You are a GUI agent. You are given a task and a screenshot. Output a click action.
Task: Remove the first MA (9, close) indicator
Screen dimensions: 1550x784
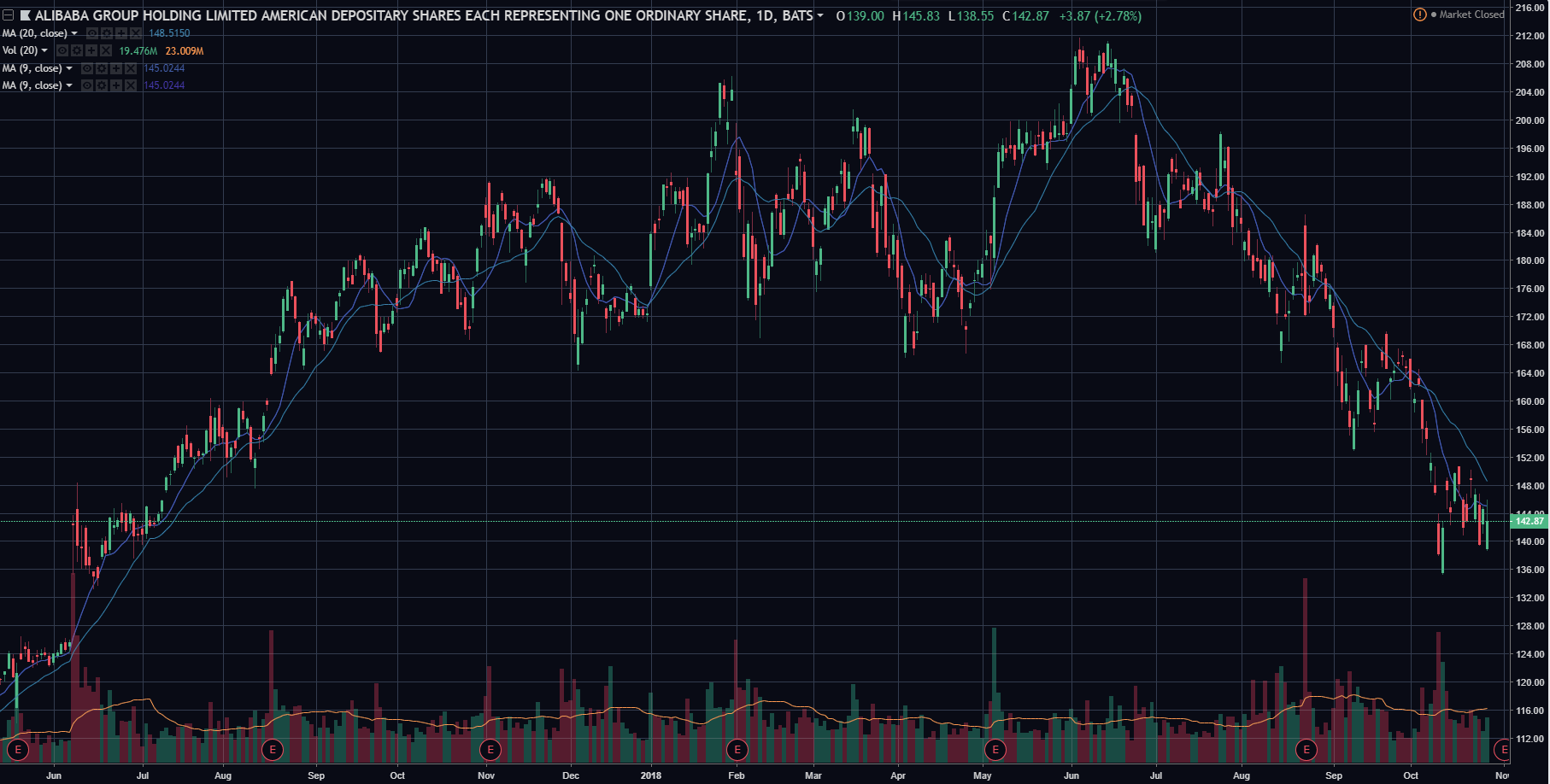click(131, 68)
